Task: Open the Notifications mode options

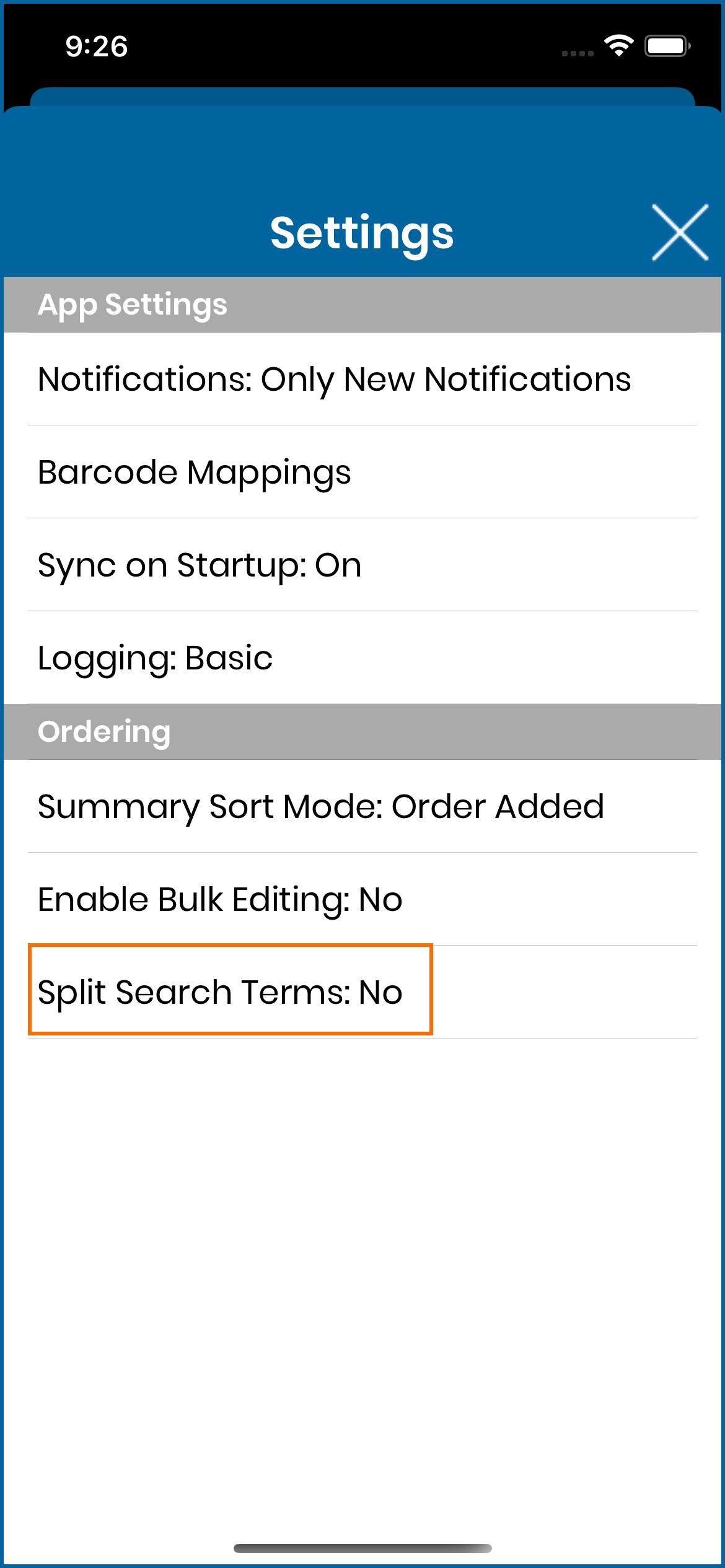Action: pyautogui.click(x=362, y=379)
